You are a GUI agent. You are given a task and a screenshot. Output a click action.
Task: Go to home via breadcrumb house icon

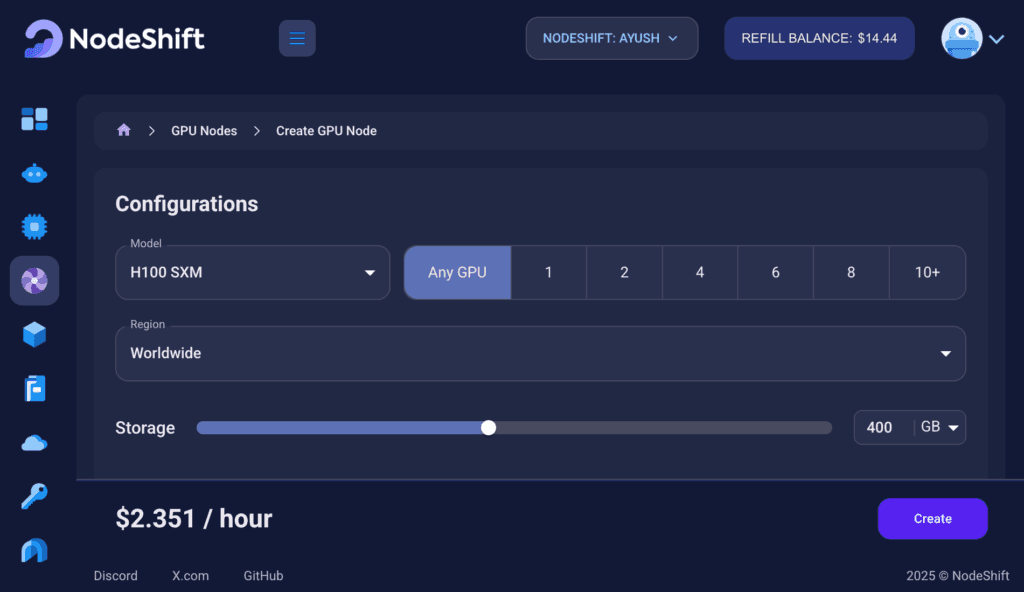click(123, 130)
